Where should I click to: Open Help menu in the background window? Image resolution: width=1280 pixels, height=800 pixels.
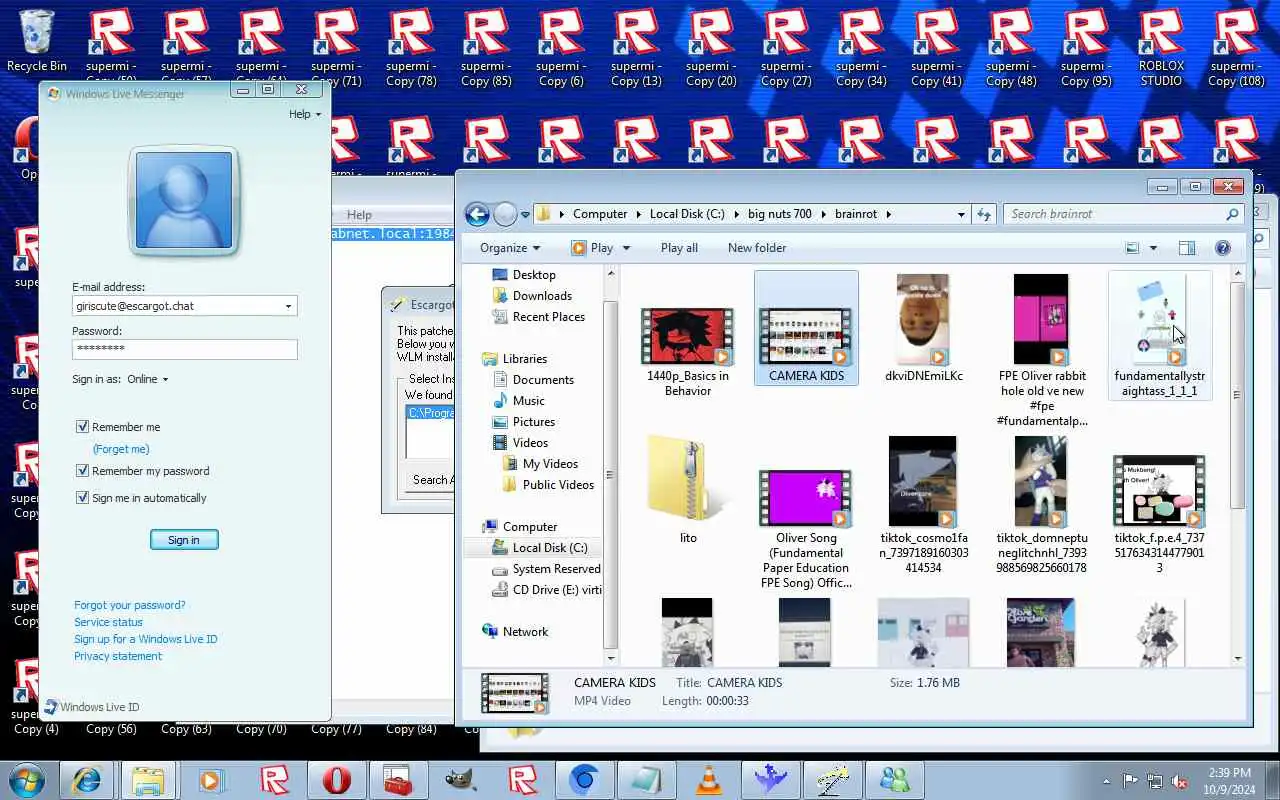tap(359, 215)
